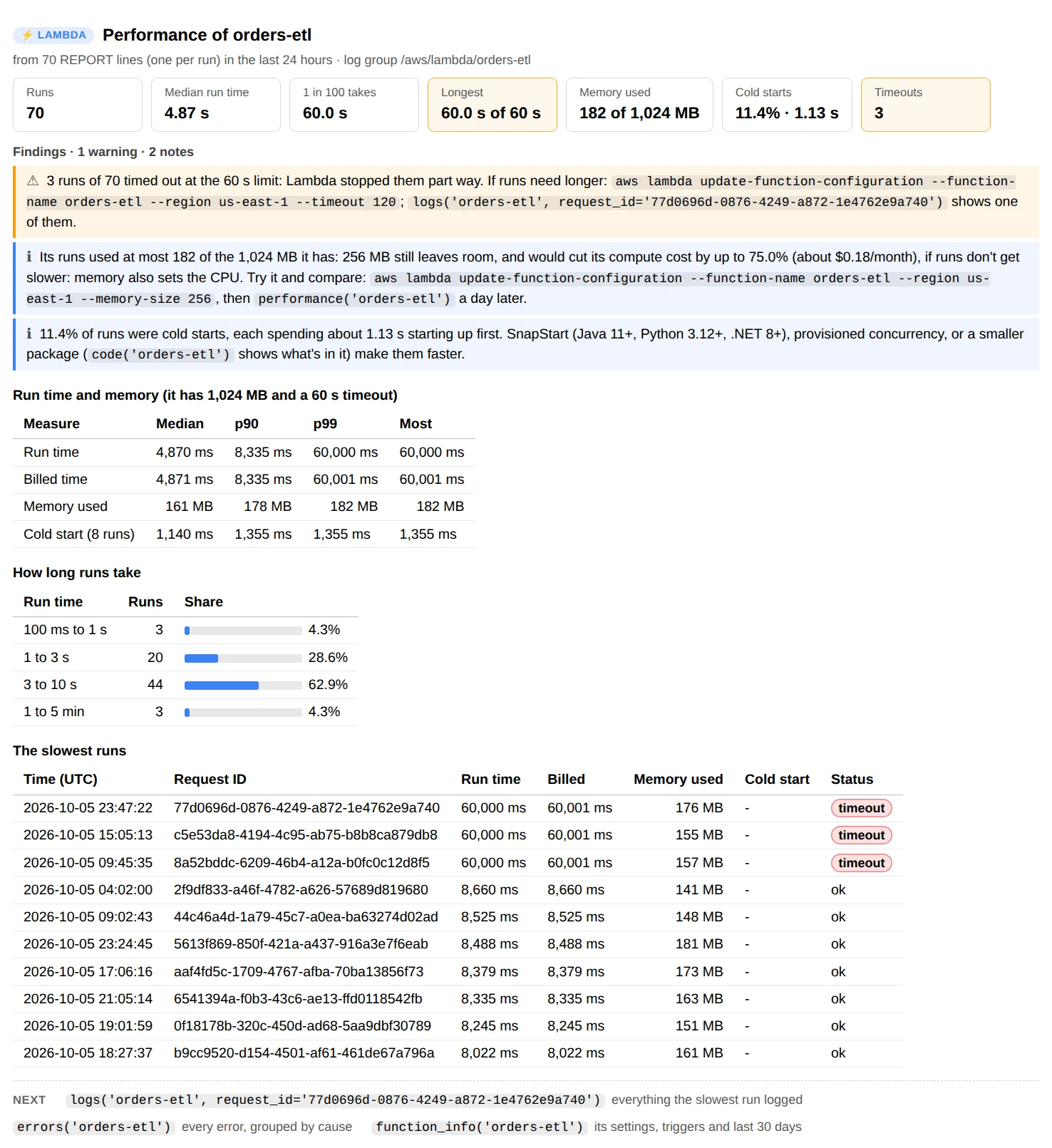Click the 1 to 5 min run time row

pos(185,712)
